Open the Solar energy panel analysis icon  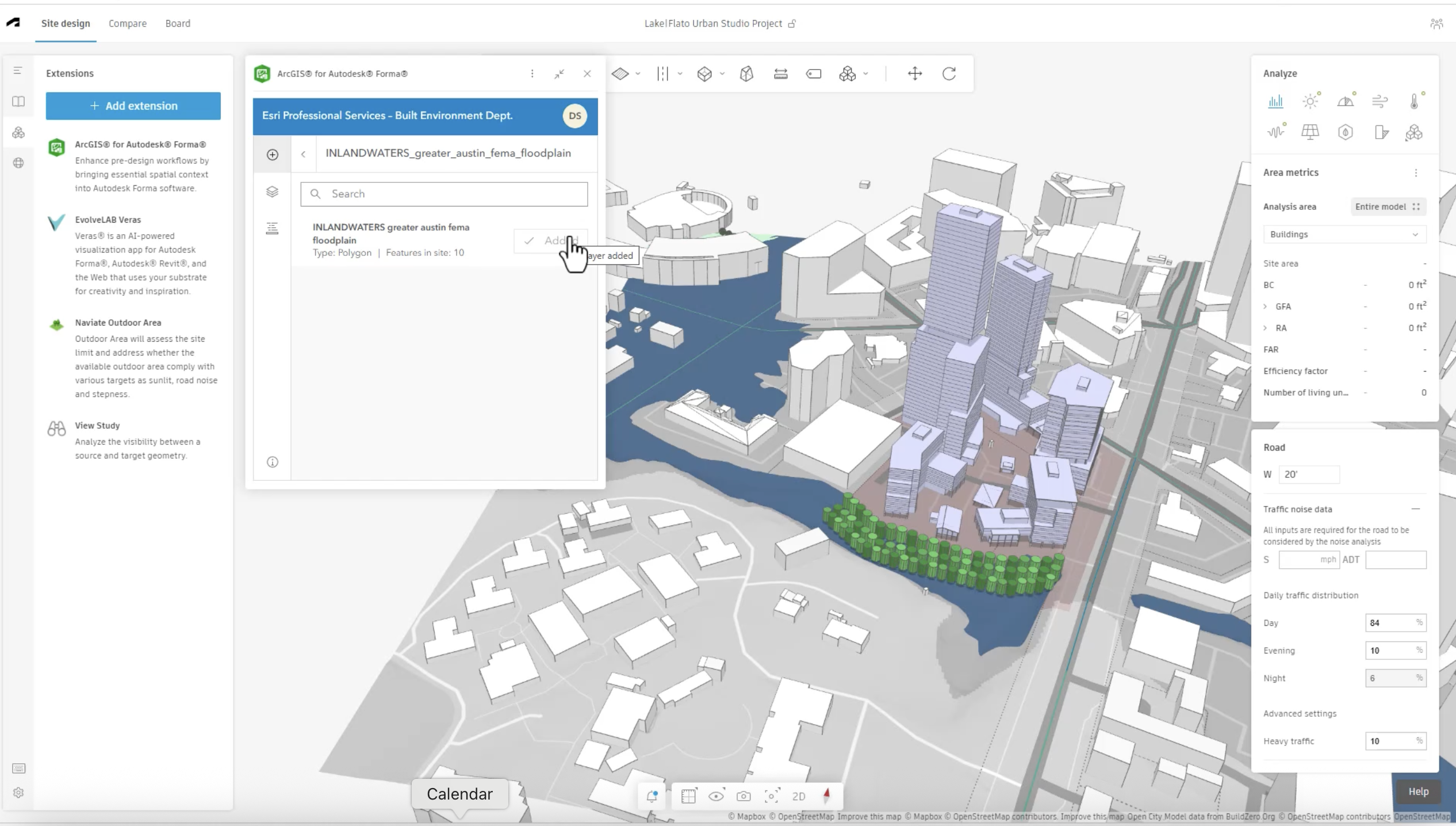point(1310,132)
